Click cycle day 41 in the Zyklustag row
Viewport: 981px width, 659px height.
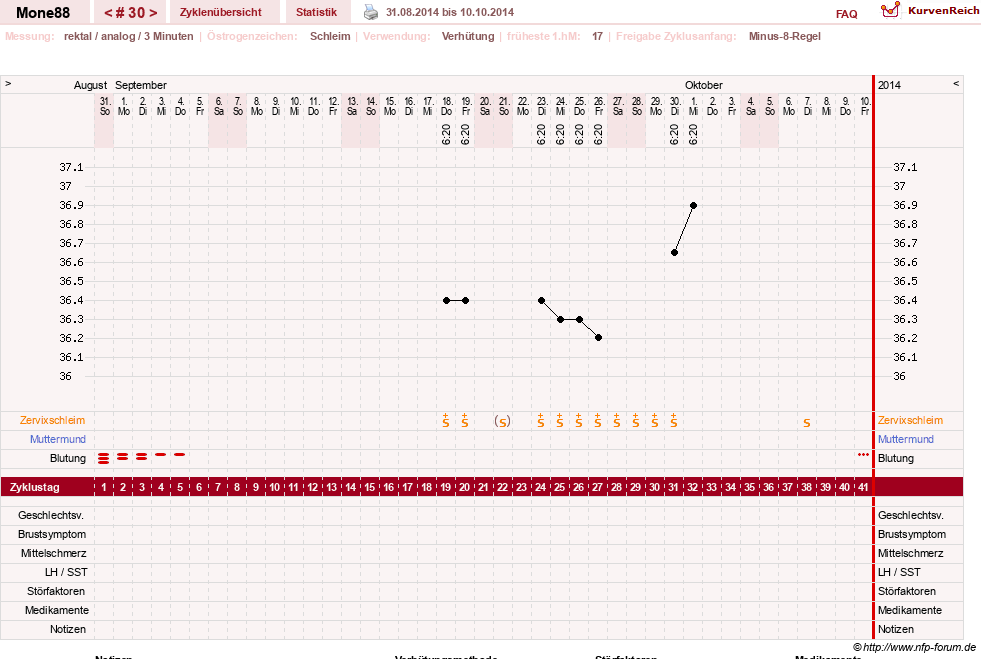(x=863, y=487)
